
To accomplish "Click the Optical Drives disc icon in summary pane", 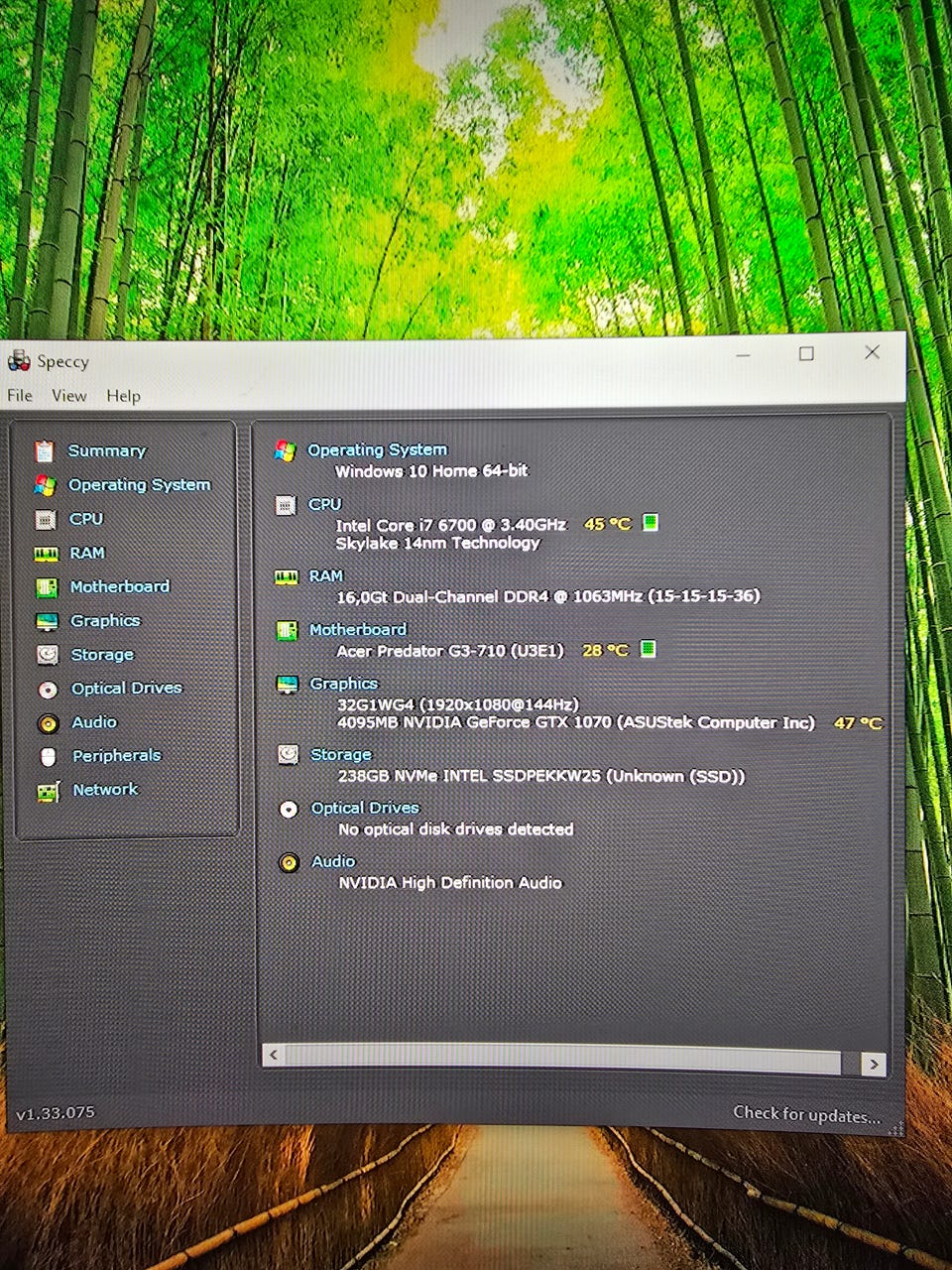I will (289, 809).
